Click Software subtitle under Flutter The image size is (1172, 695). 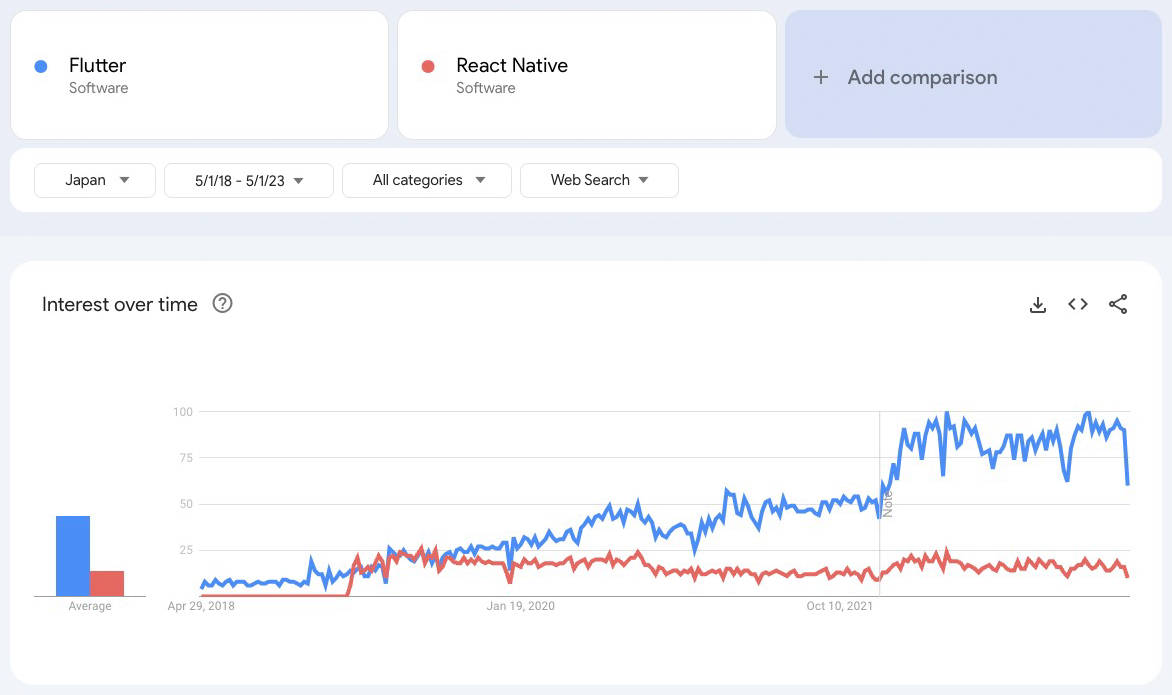(x=99, y=88)
